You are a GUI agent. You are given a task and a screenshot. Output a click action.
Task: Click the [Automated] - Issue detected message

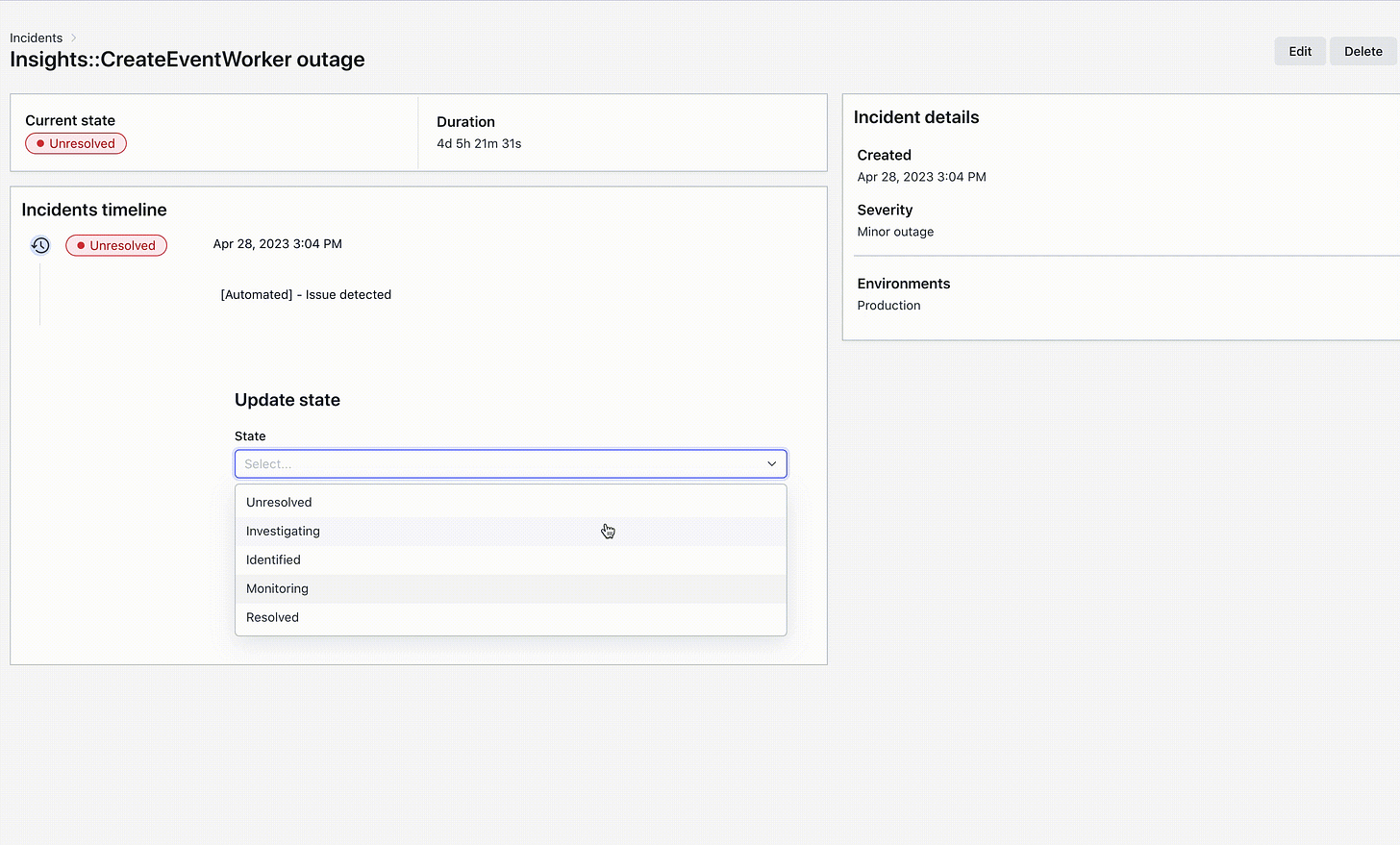[x=306, y=295]
